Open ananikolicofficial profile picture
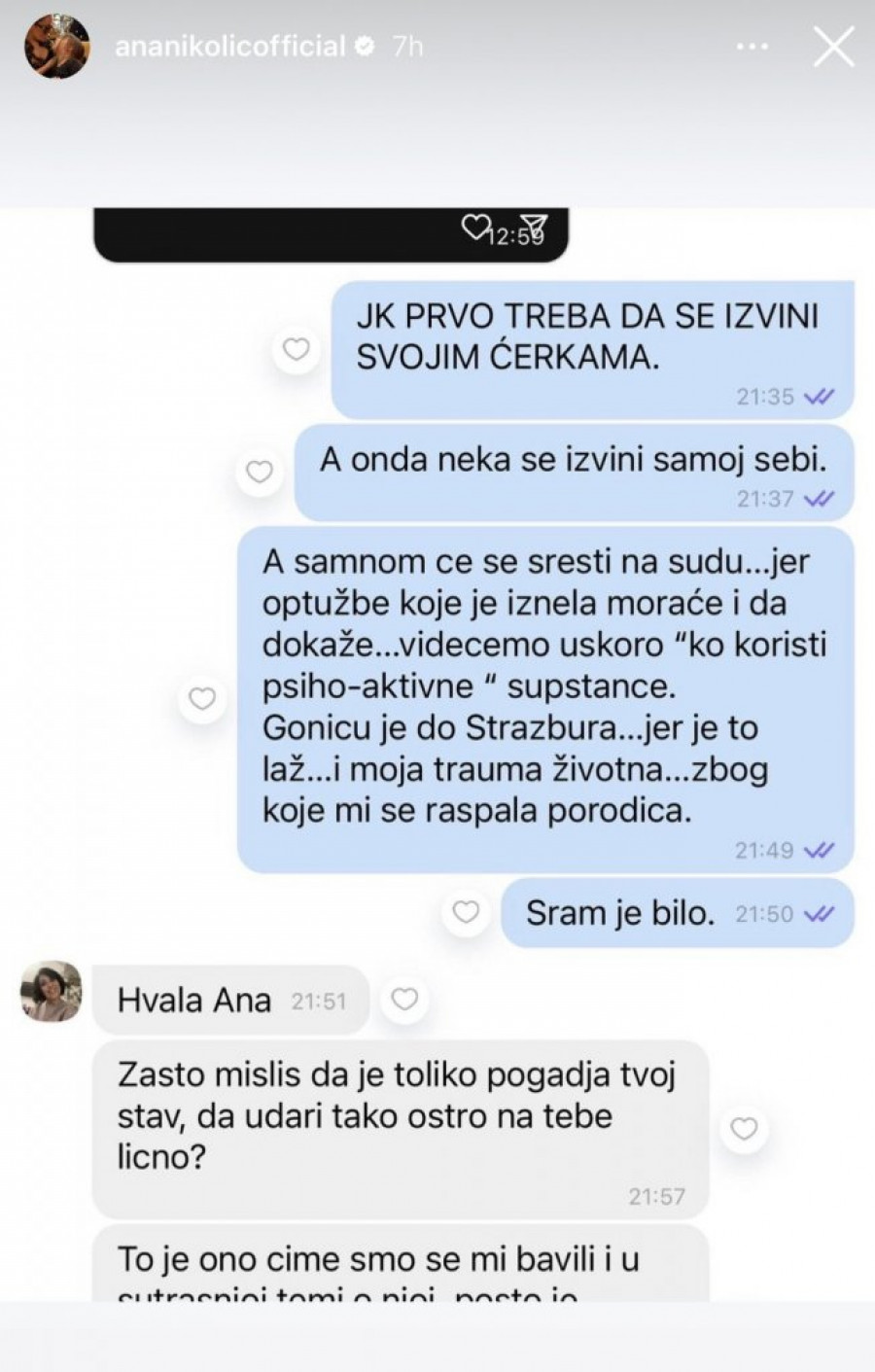875x1372 pixels. (58, 47)
